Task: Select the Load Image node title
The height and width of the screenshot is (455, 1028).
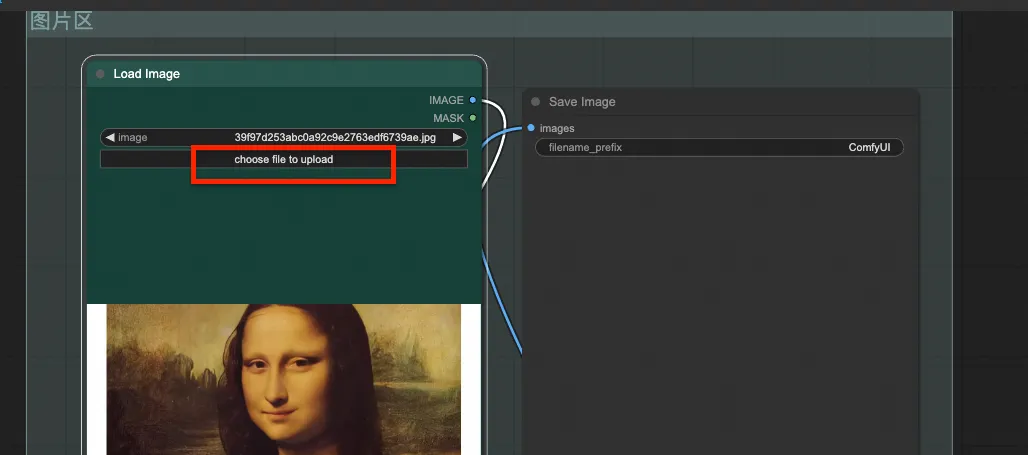Action: click(x=146, y=74)
